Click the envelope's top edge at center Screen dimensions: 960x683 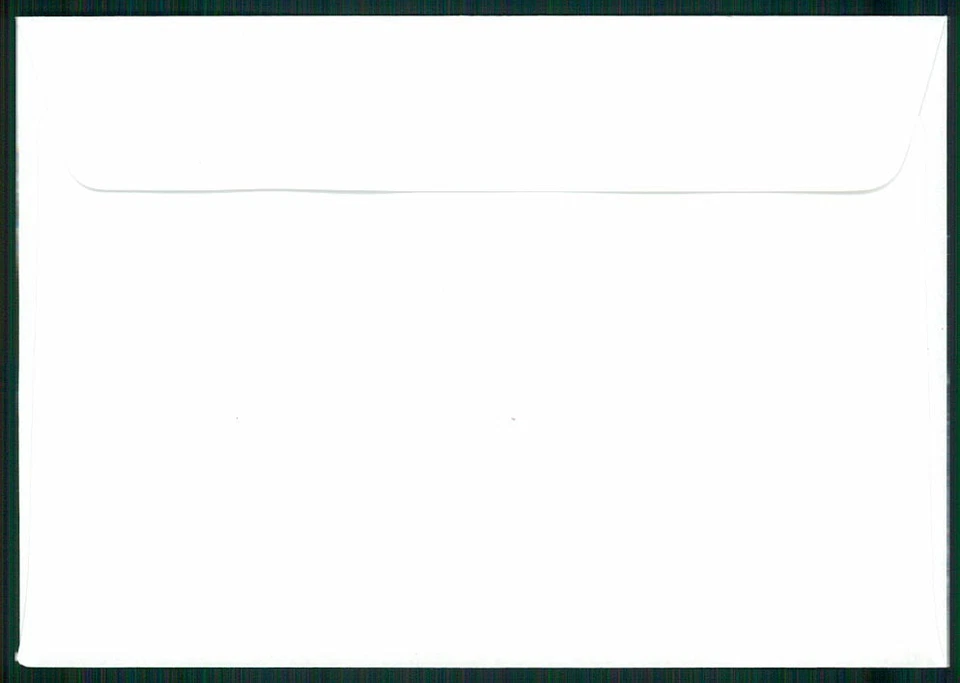(x=481, y=17)
